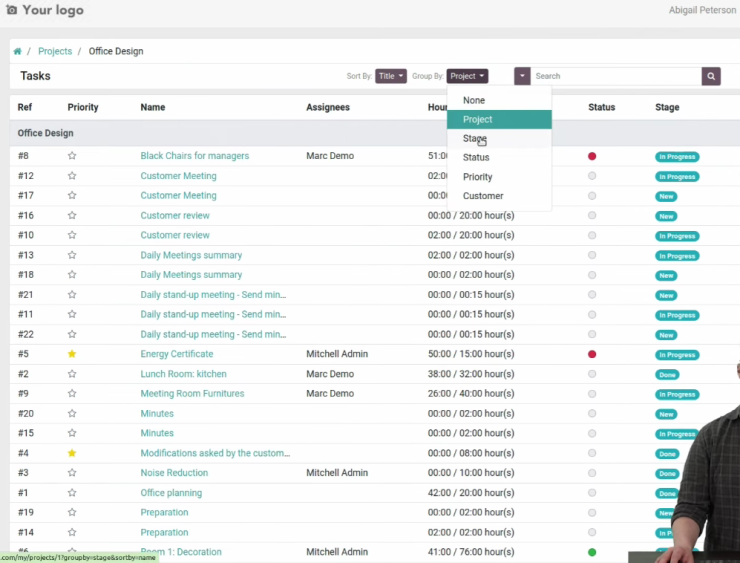Choose Customer grouping option
Viewport: 740px width, 563px height.
(499, 196)
